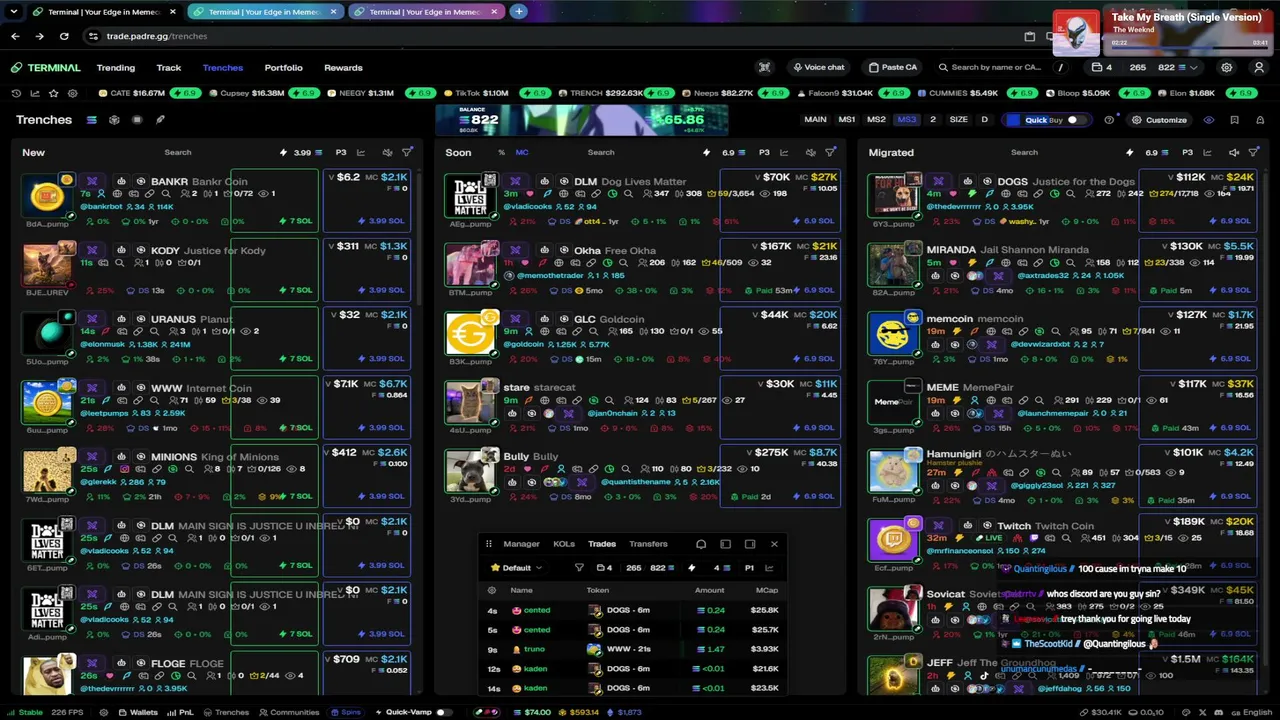
Task: Select the MS1 layout button
Action: (847, 120)
